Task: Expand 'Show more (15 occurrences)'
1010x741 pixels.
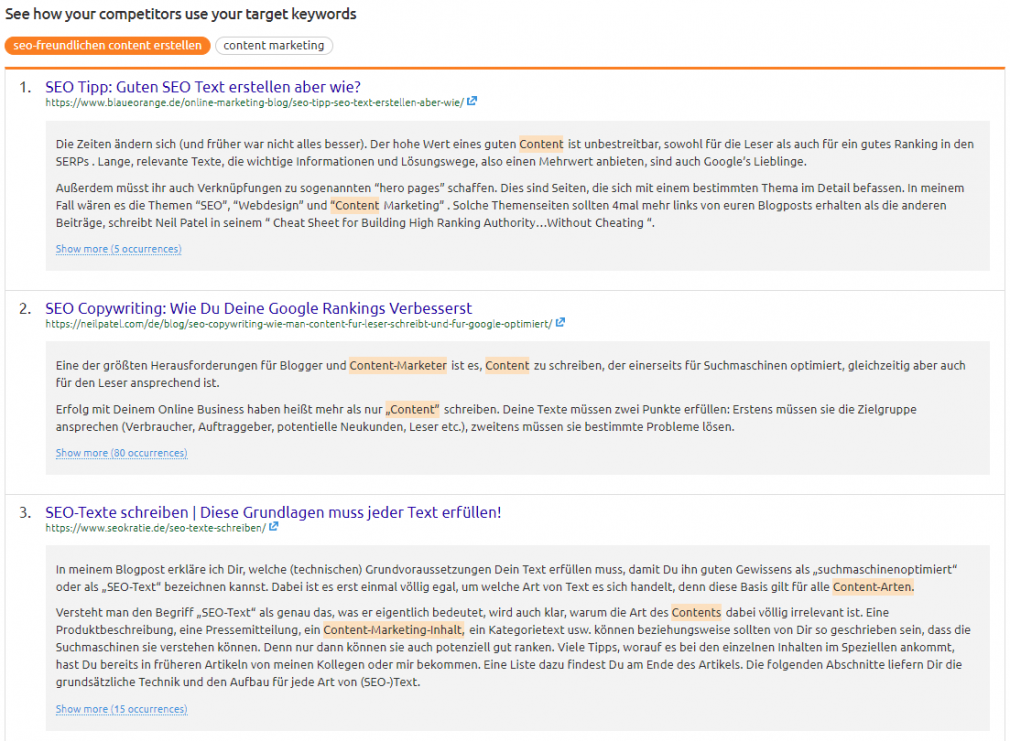Action: [121, 709]
